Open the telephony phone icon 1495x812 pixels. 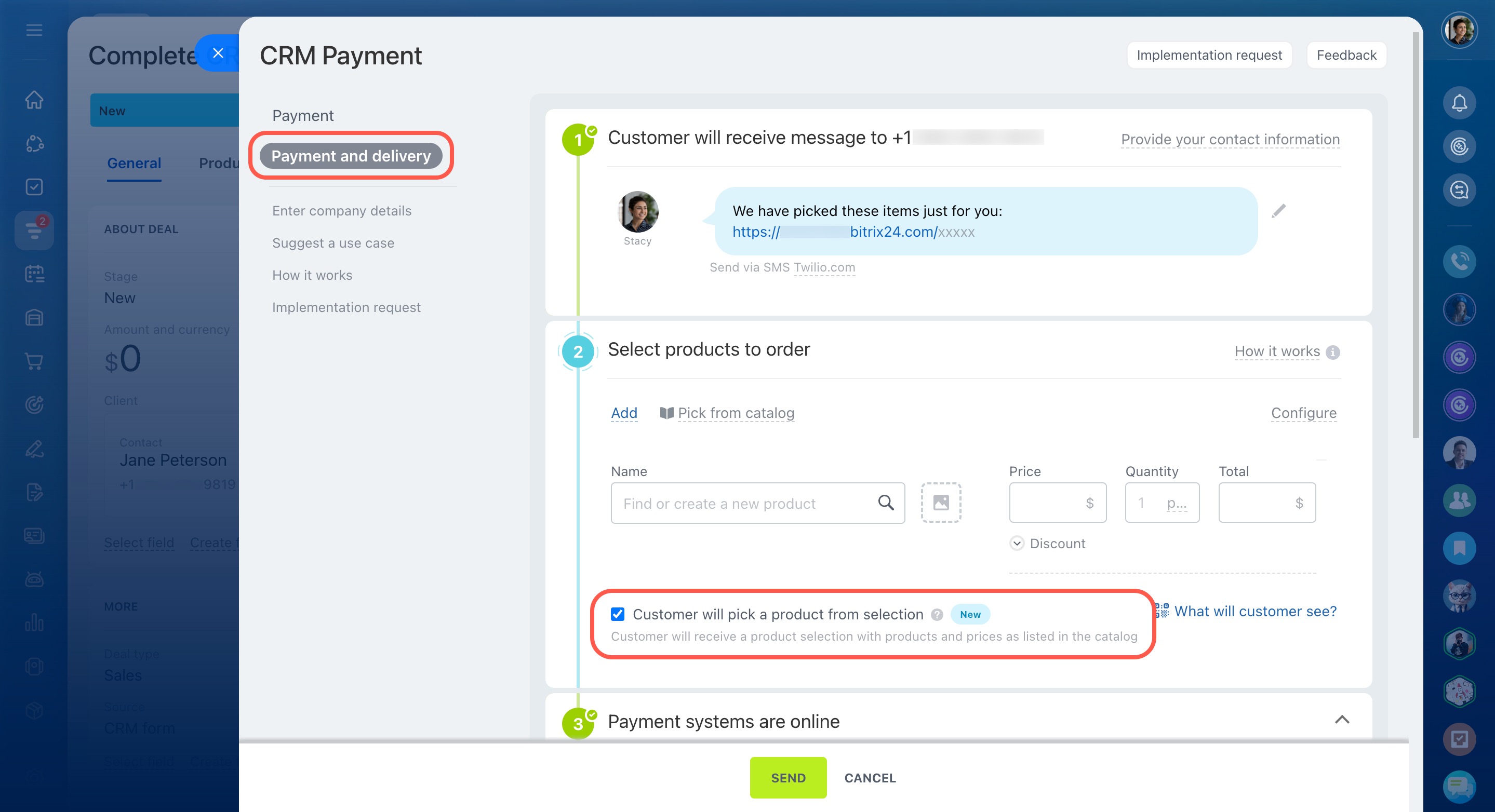pyautogui.click(x=1459, y=262)
